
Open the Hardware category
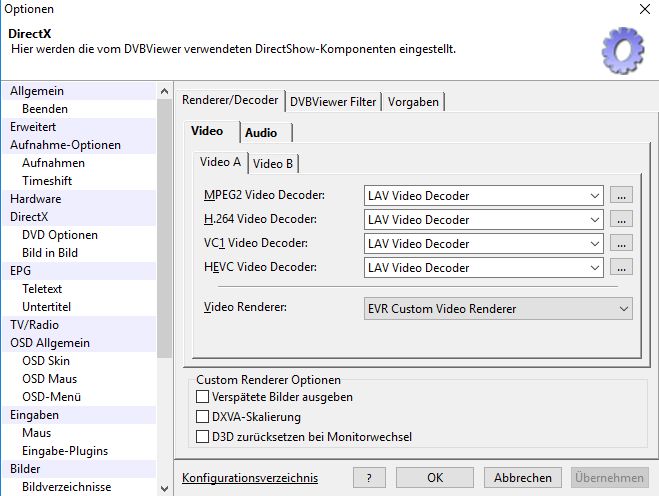(x=79, y=199)
